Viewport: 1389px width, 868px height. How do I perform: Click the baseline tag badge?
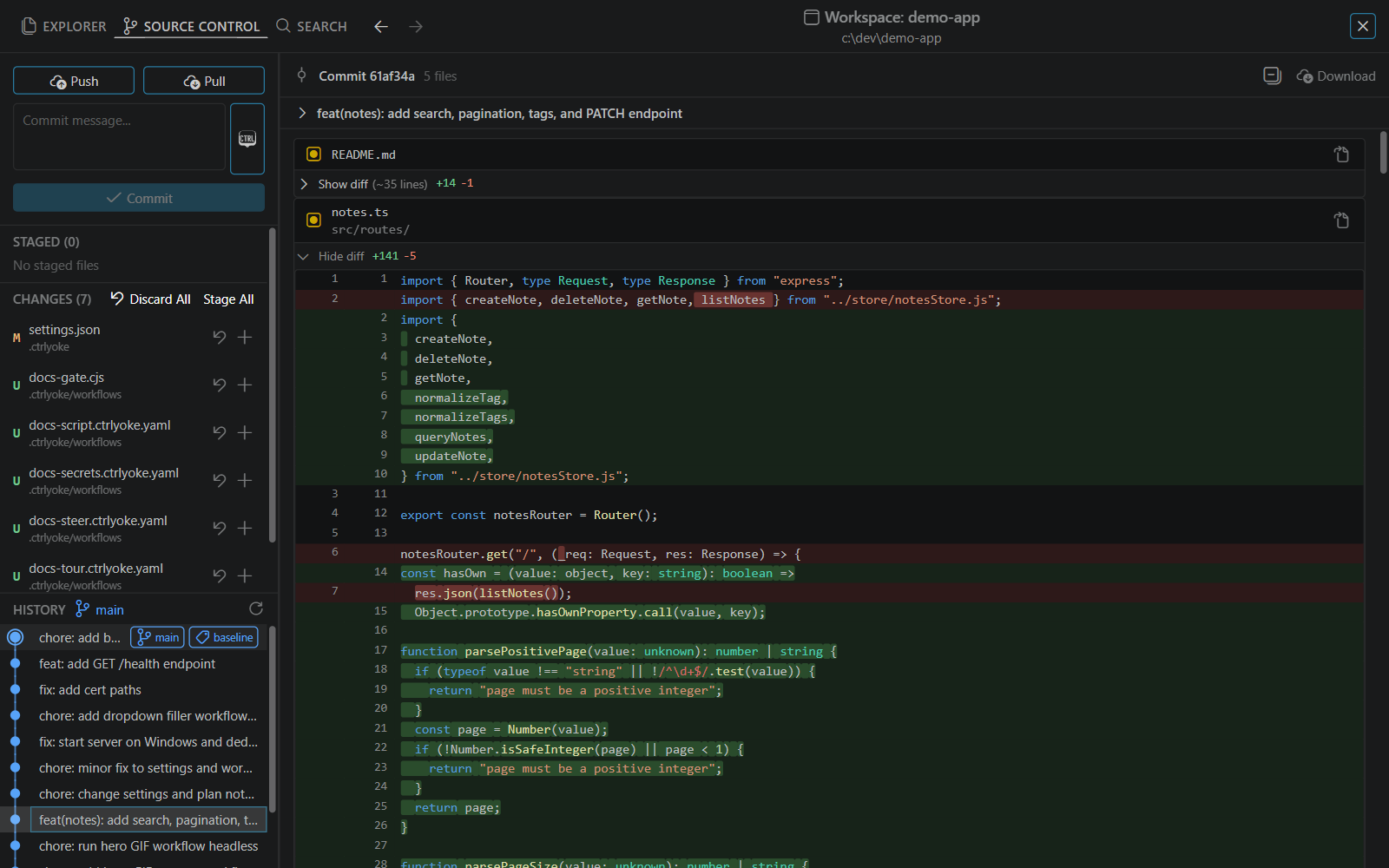tap(224, 637)
